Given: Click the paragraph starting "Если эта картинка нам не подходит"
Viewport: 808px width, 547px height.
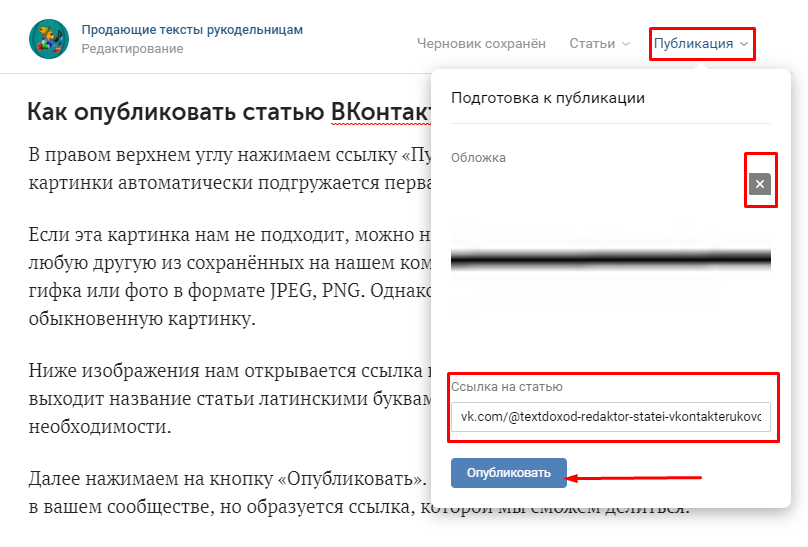Looking at the screenshot, I should coord(229,277).
